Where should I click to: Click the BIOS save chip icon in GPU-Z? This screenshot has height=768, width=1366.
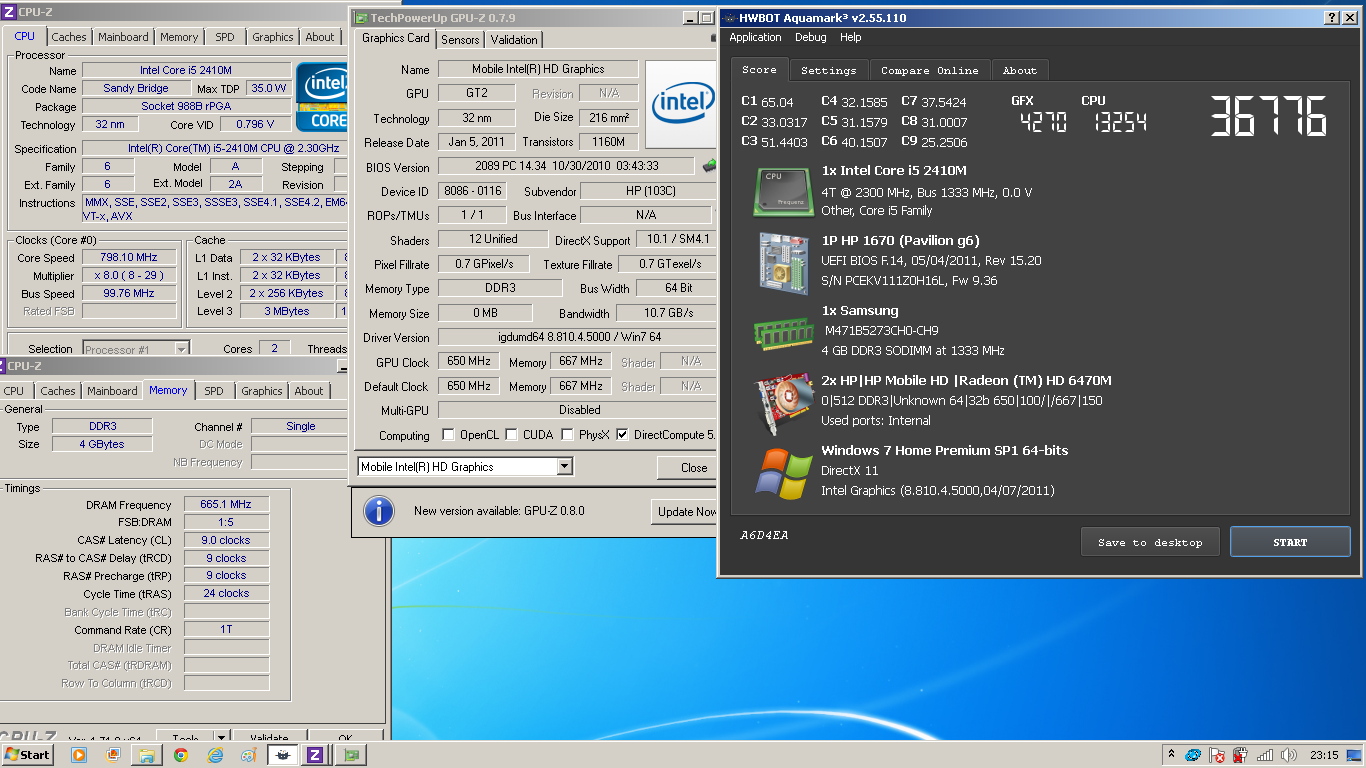click(710, 166)
